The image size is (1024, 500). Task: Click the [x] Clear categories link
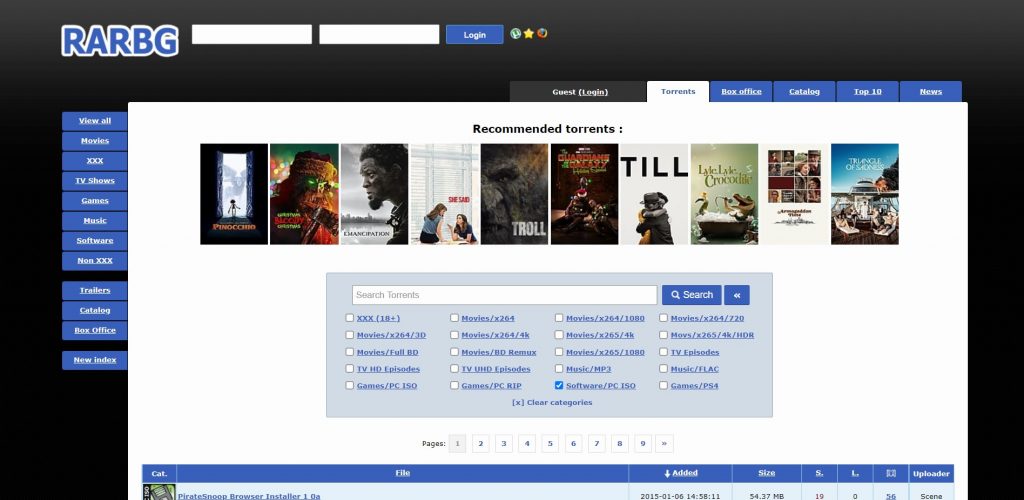click(x=552, y=403)
